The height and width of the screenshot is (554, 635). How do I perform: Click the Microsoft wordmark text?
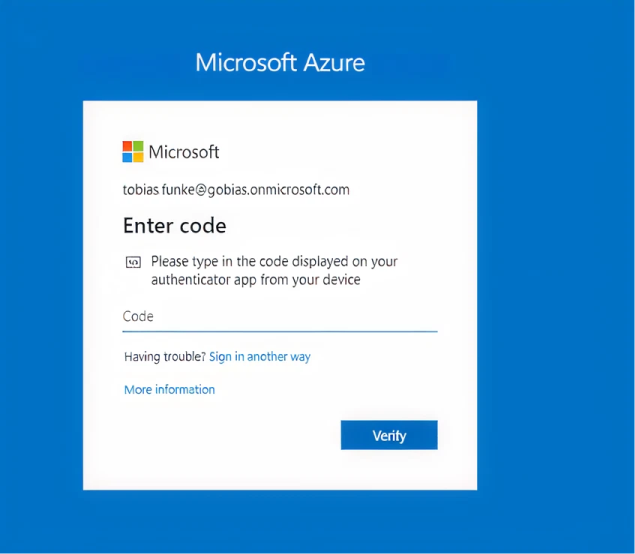184,152
